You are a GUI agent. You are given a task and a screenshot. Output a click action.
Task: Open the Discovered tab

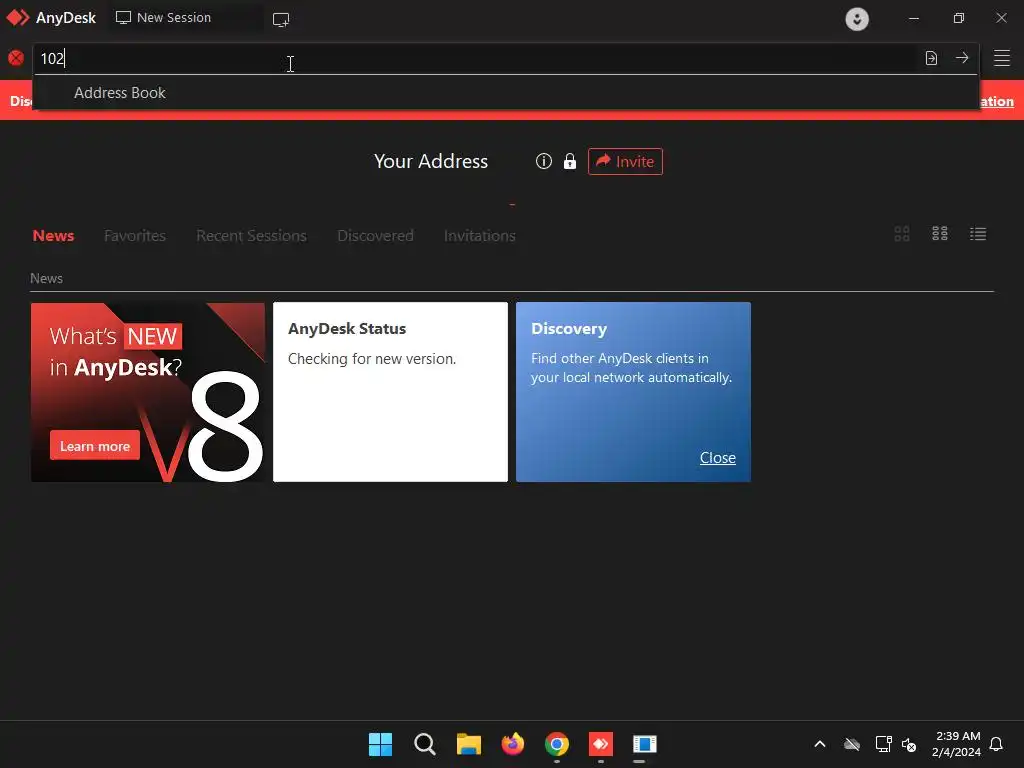[x=376, y=236]
